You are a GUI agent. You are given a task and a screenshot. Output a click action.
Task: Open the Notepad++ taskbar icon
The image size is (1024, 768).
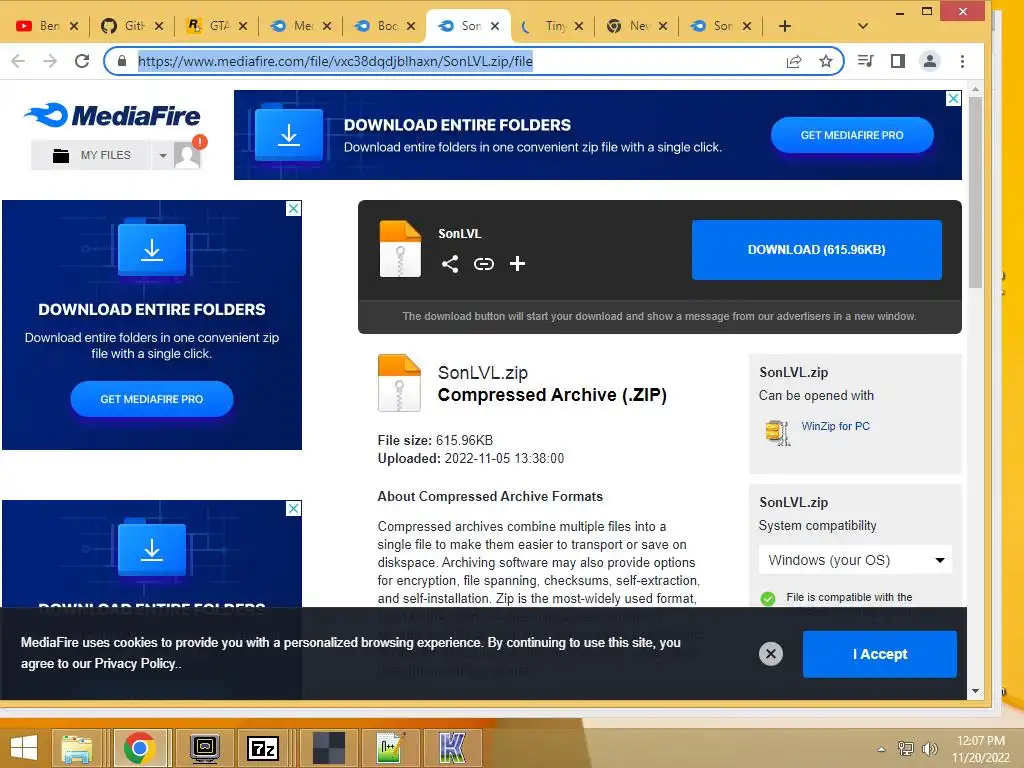point(391,748)
